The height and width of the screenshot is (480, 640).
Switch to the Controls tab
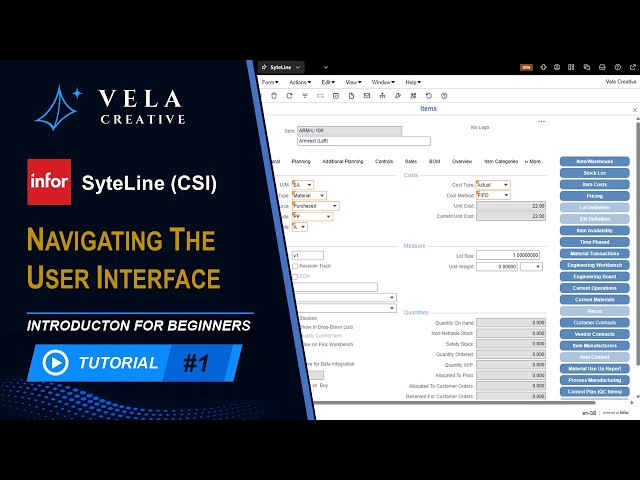tap(384, 162)
